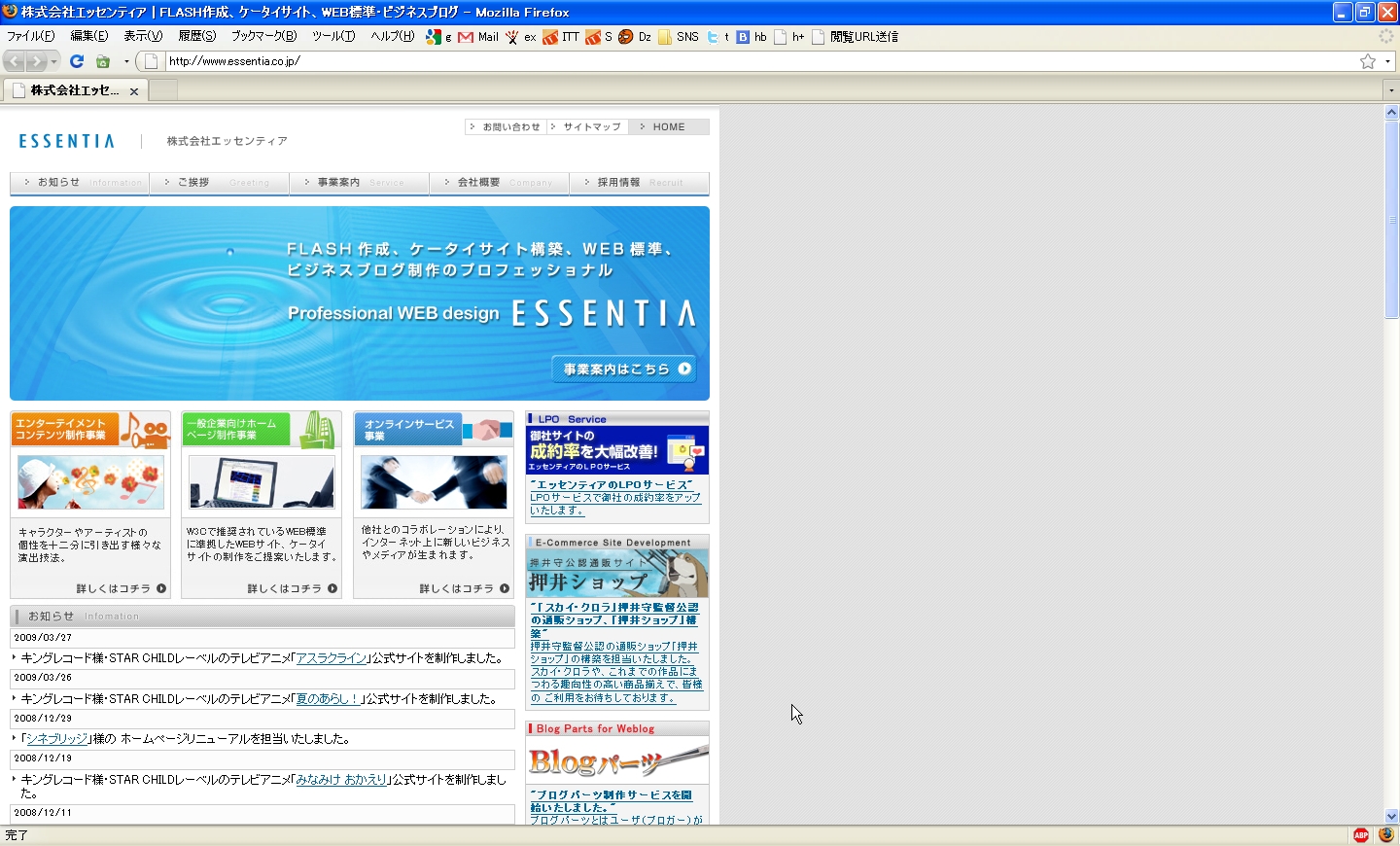
Task: Open the 'ツール(T)' menu
Action: pos(333,36)
